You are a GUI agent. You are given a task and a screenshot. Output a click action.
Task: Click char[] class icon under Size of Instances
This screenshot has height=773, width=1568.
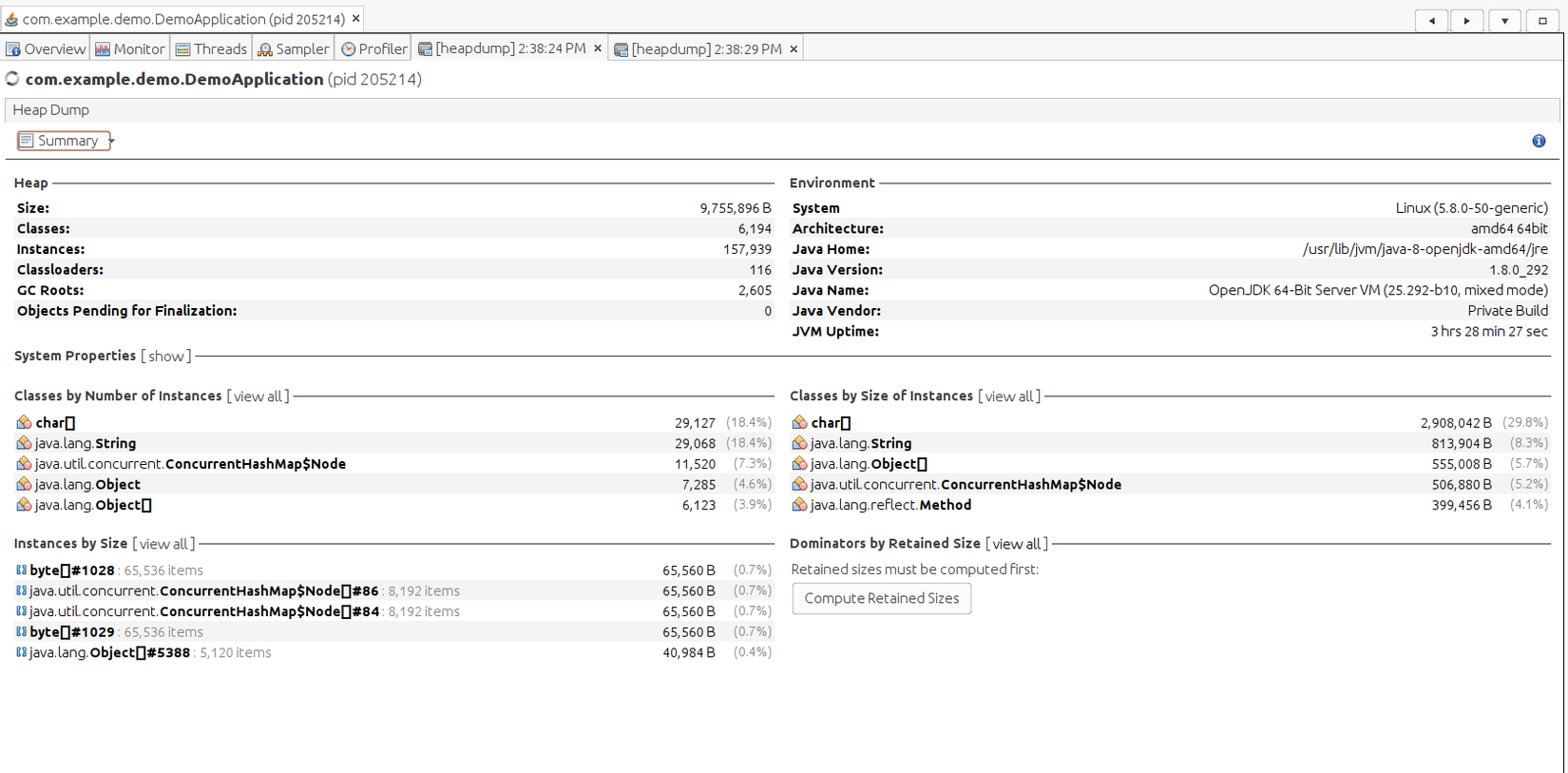799,422
